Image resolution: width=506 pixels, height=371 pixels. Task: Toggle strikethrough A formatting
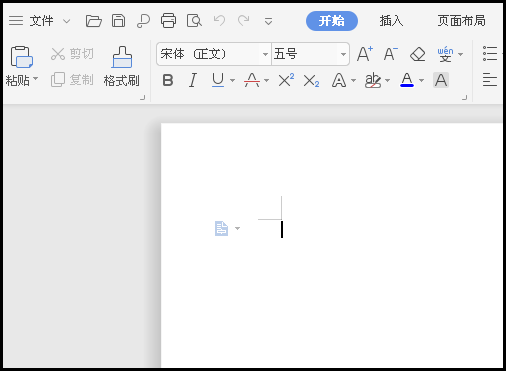point(252,80)
